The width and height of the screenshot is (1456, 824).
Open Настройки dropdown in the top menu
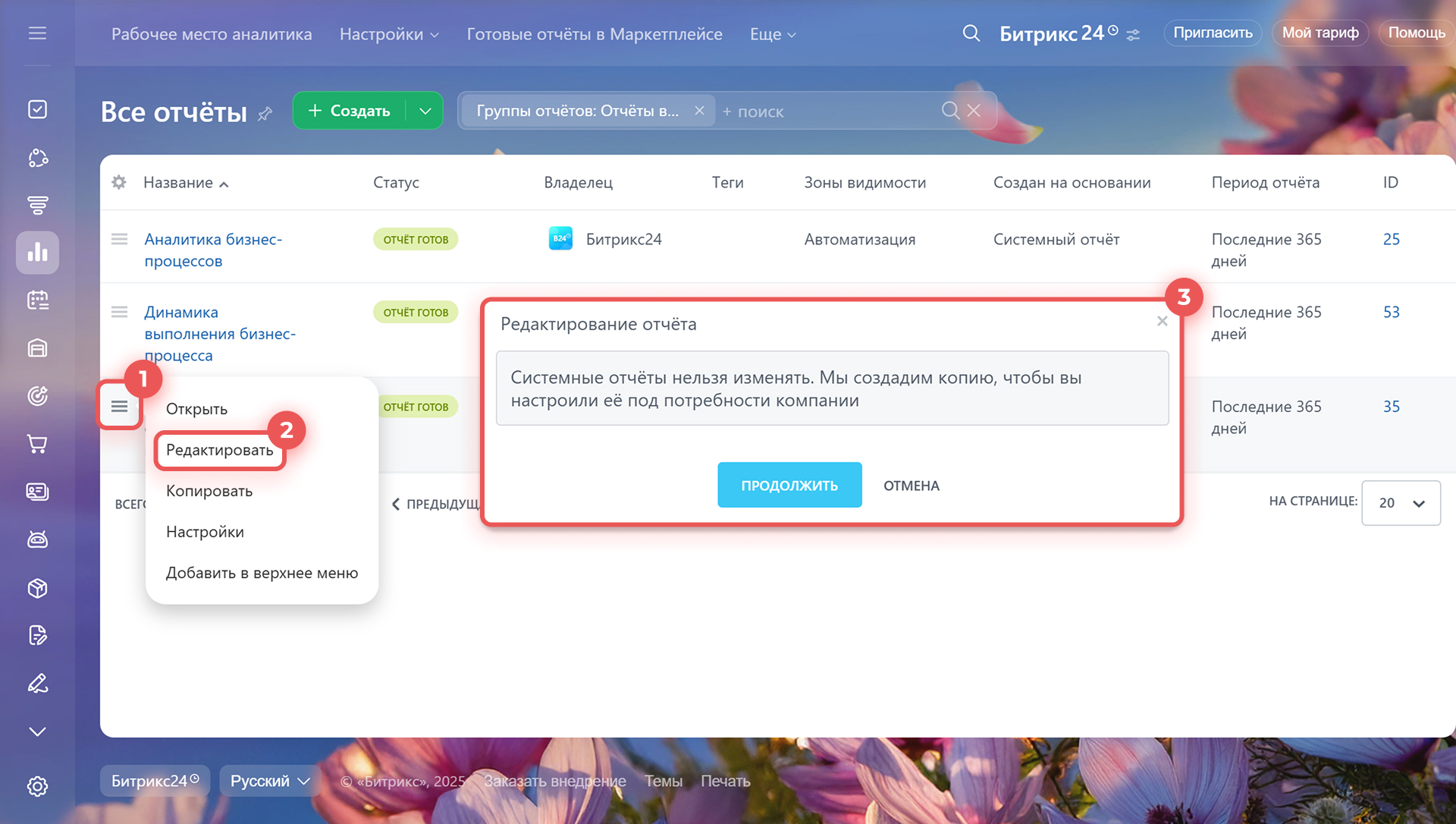point(389,34)
